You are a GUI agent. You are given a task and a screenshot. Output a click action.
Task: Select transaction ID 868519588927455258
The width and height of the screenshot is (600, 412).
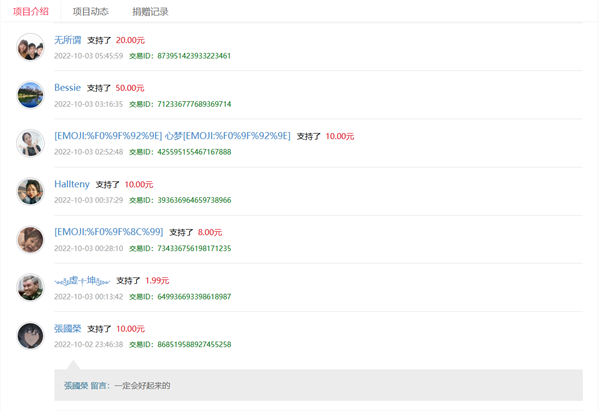click(194, 344)
